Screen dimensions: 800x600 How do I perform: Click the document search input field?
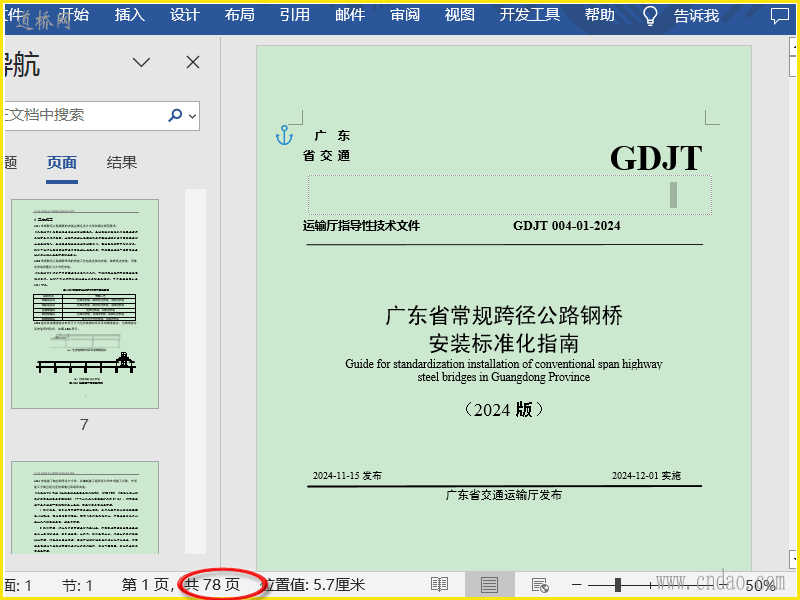[84, 115]
